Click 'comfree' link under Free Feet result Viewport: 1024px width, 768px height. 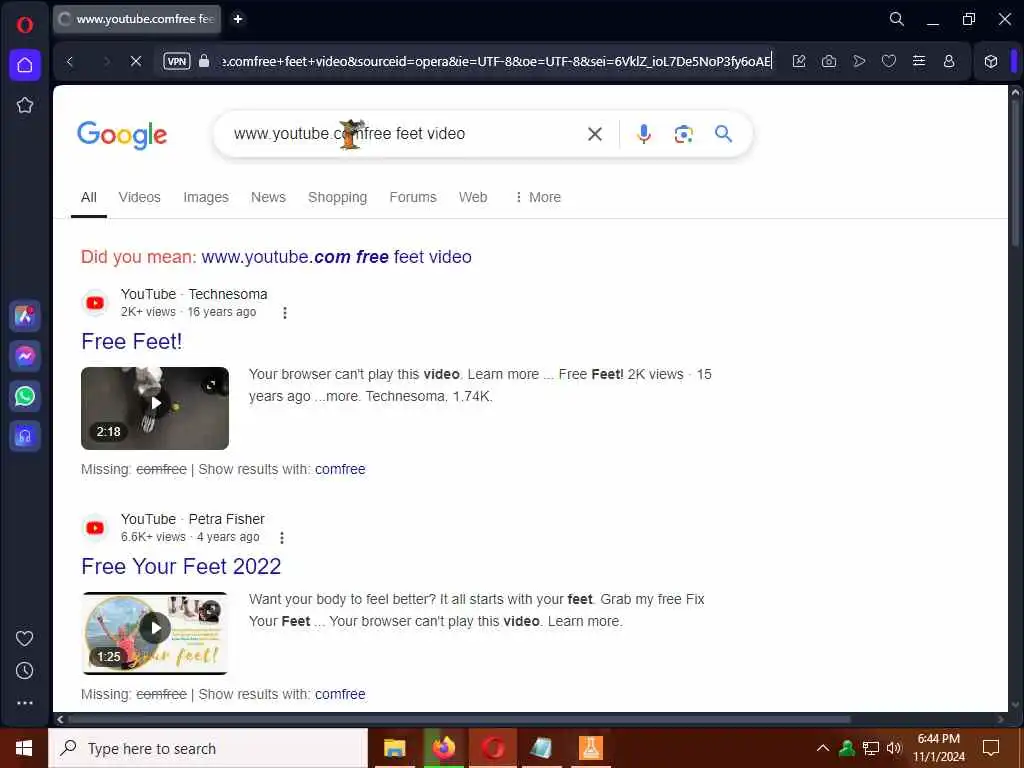coord(340,470)
